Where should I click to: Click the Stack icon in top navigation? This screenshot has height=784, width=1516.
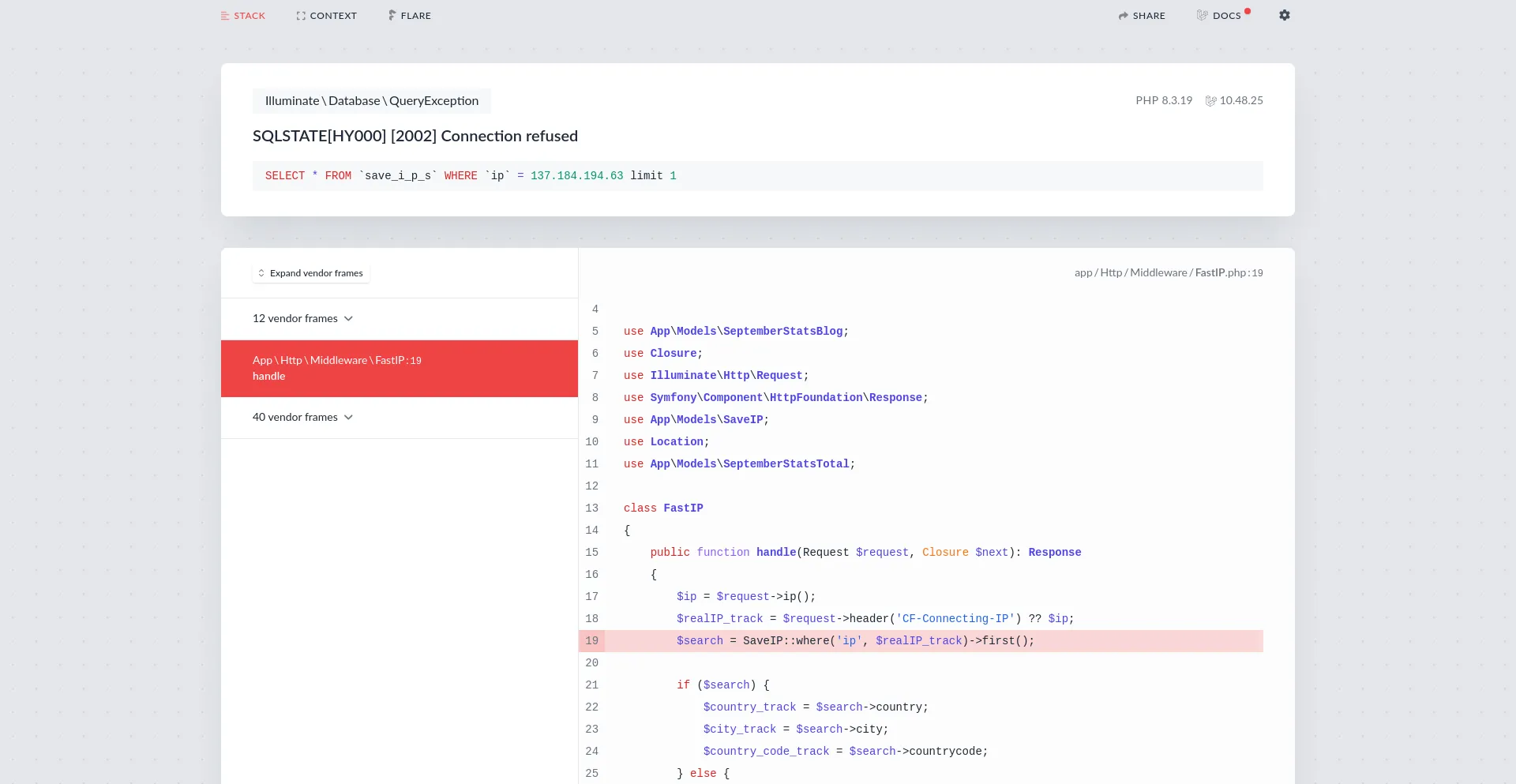[x=225, y=16]
